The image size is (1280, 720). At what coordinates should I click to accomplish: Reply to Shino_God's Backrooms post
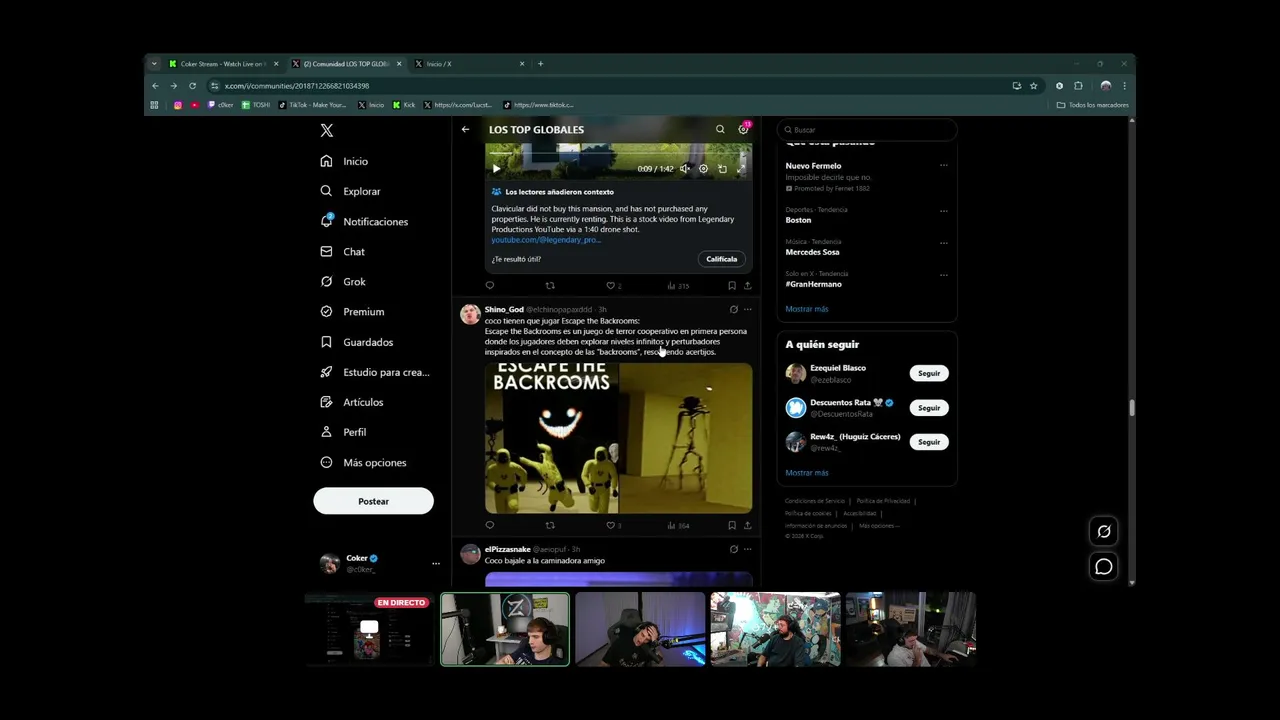[490, 525]
